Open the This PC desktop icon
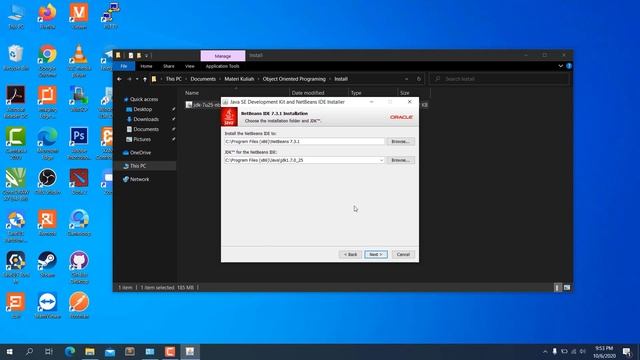This screenshot has width=640, height=360. (16, 17)
